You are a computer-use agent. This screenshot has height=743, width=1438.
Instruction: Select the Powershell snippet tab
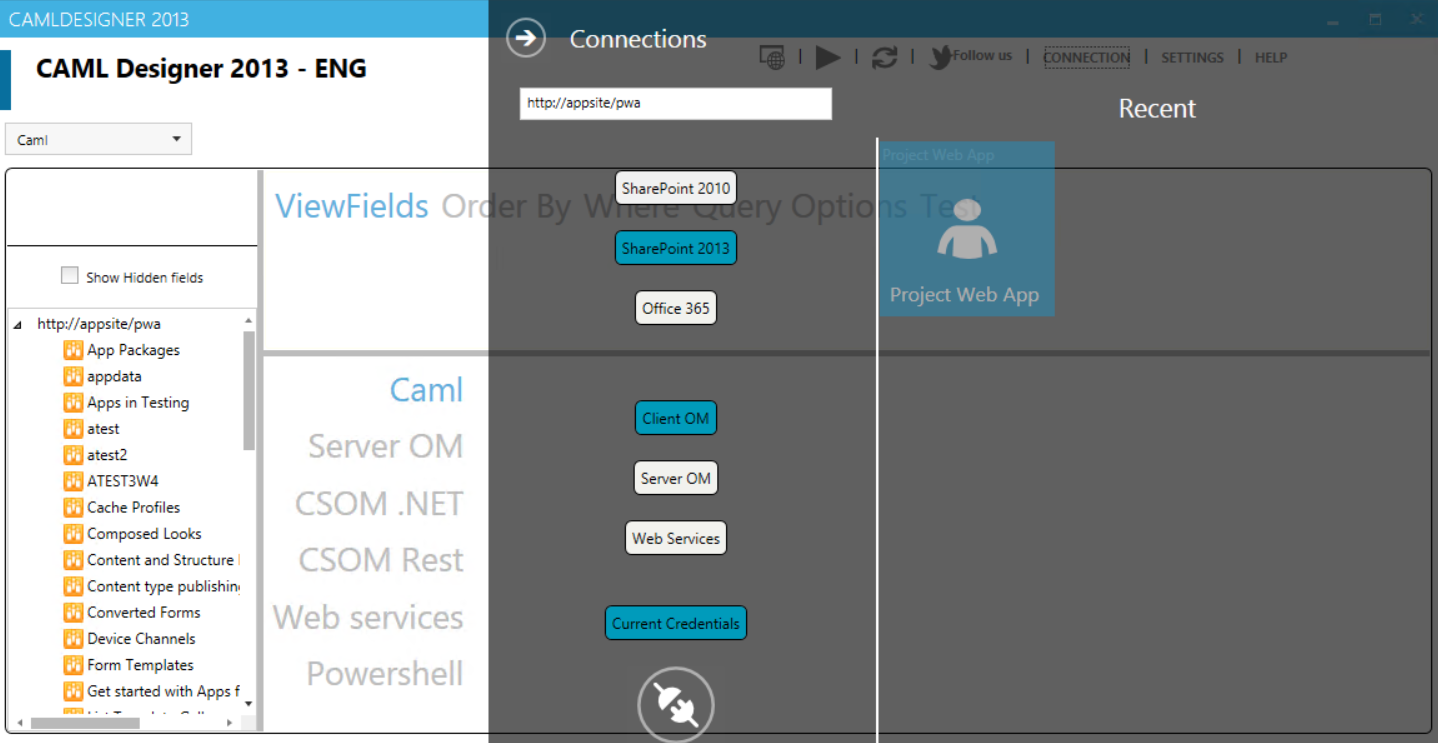pos(385,674)
